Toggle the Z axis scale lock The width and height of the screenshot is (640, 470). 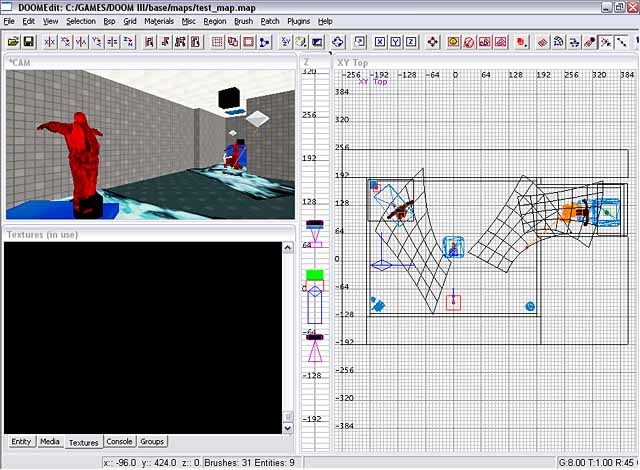pos(411,42)
